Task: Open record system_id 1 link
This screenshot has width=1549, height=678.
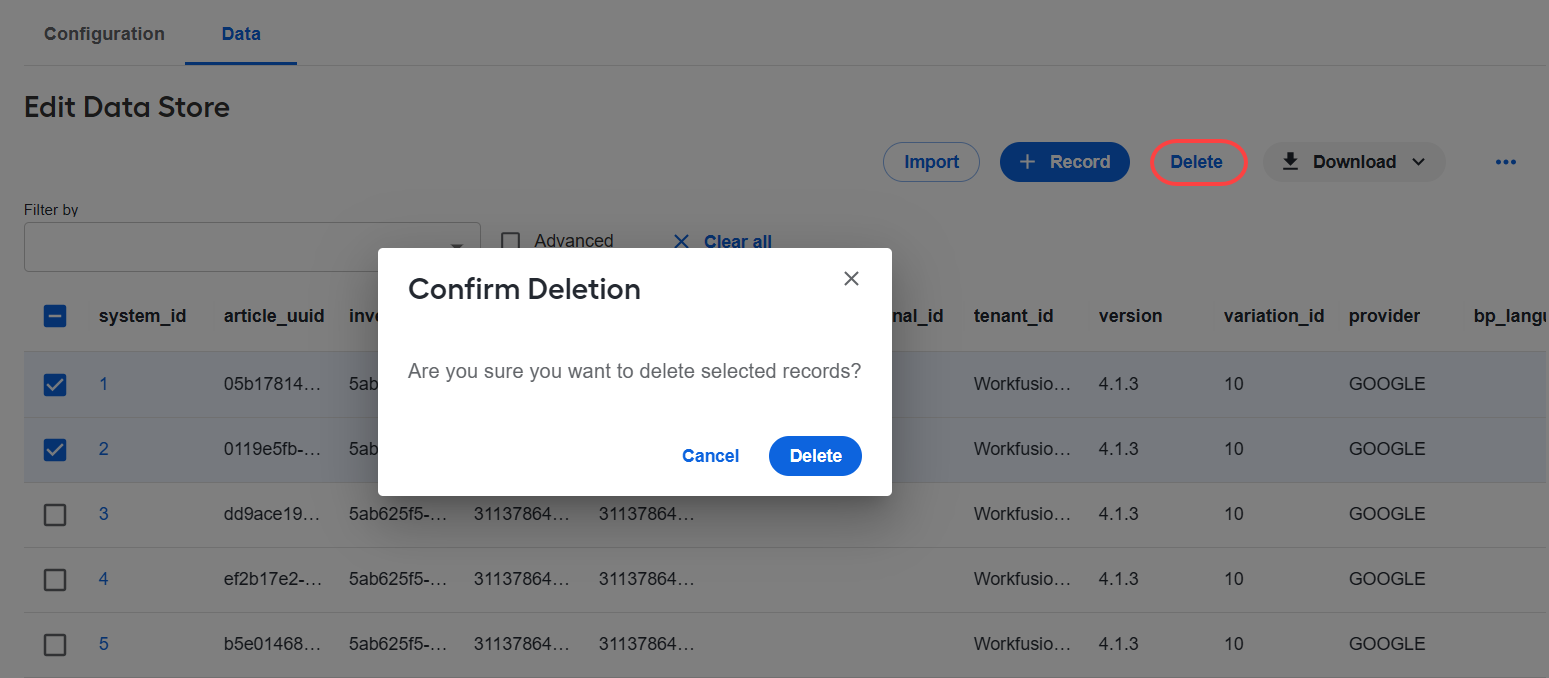Action: point(103,384)
